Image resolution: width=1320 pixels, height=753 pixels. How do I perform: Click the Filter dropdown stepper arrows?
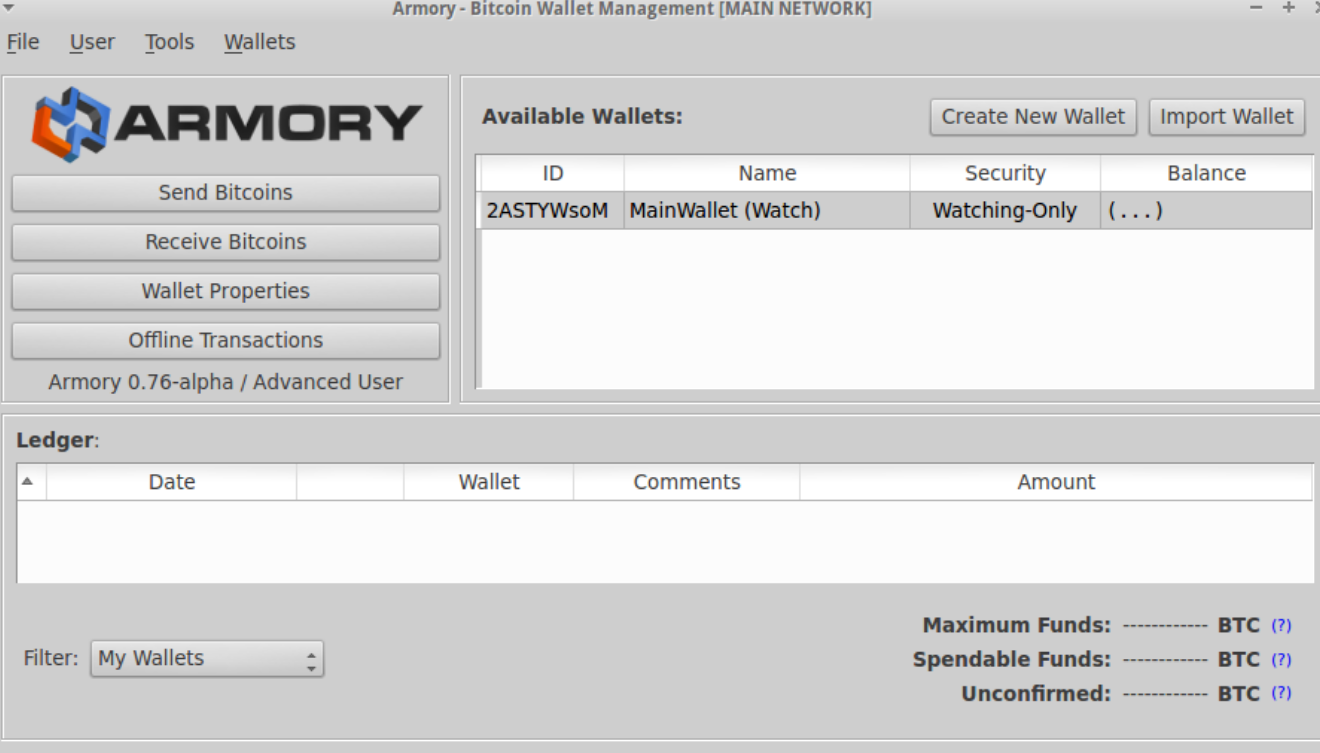click(310, 659)
